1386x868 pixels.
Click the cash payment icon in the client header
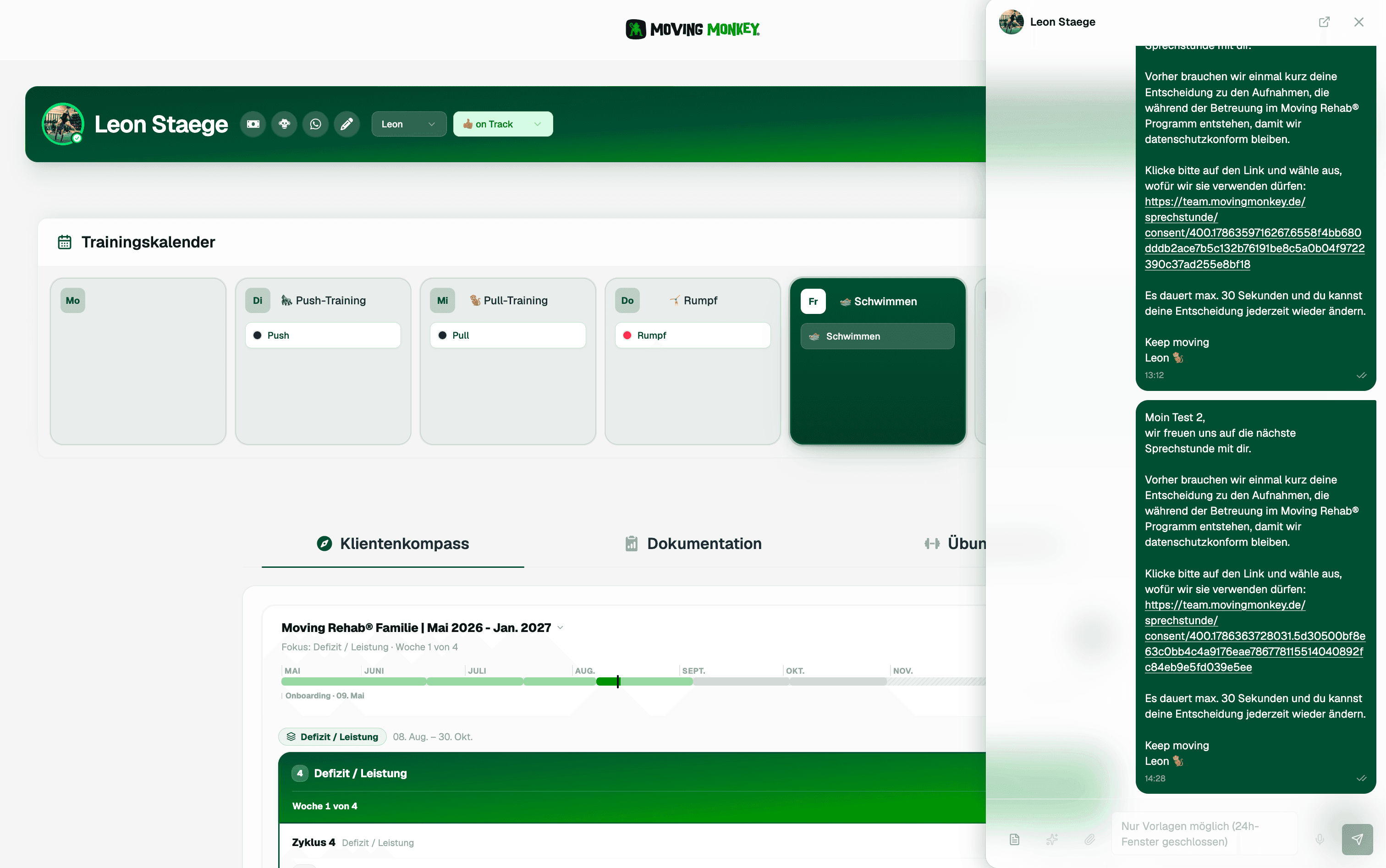pyautogui.click(x=253, y=124)
